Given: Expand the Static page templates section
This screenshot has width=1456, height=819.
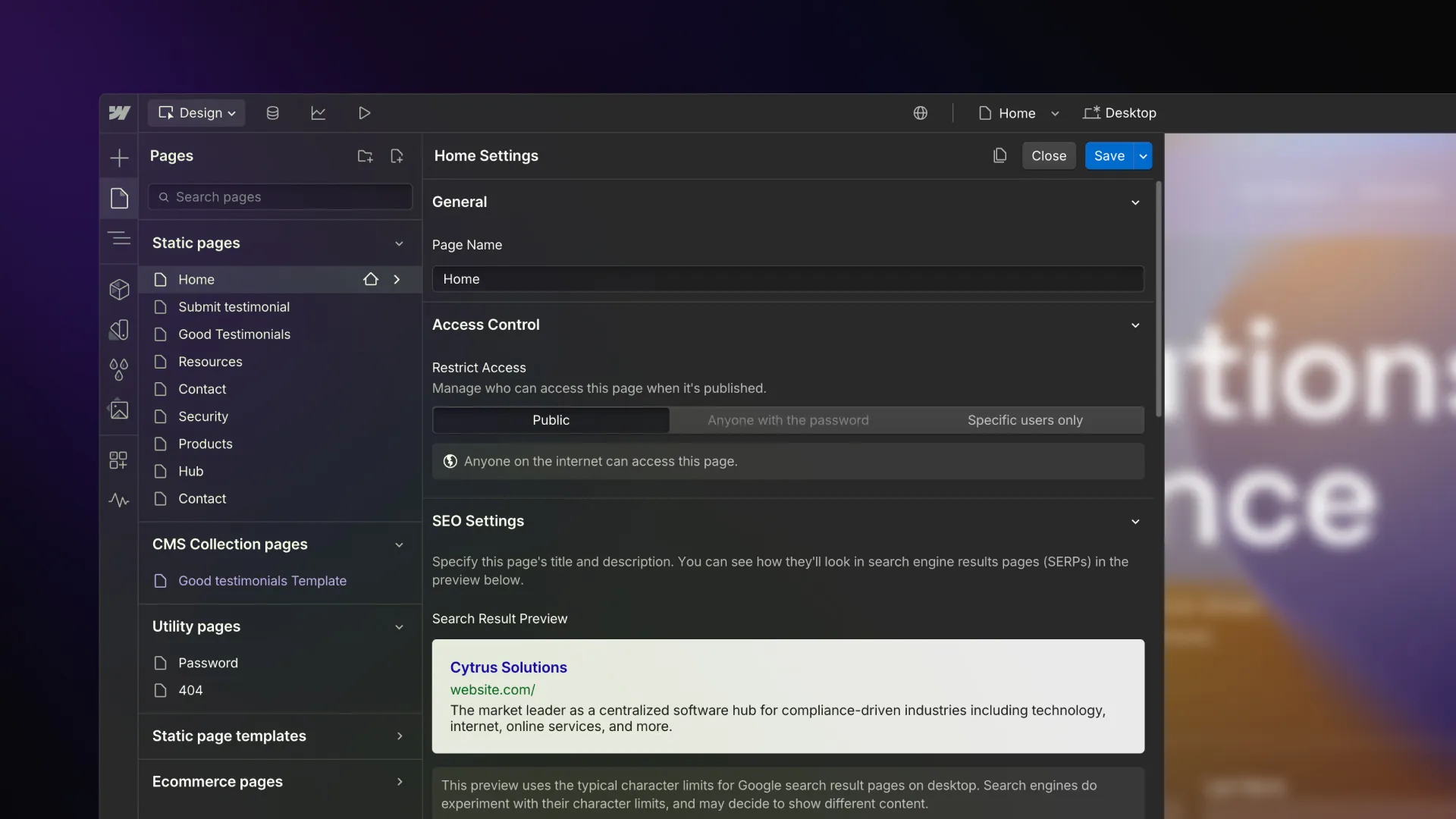Looking at the screenshot, I should pyautogui.click(x=400, y=736).
